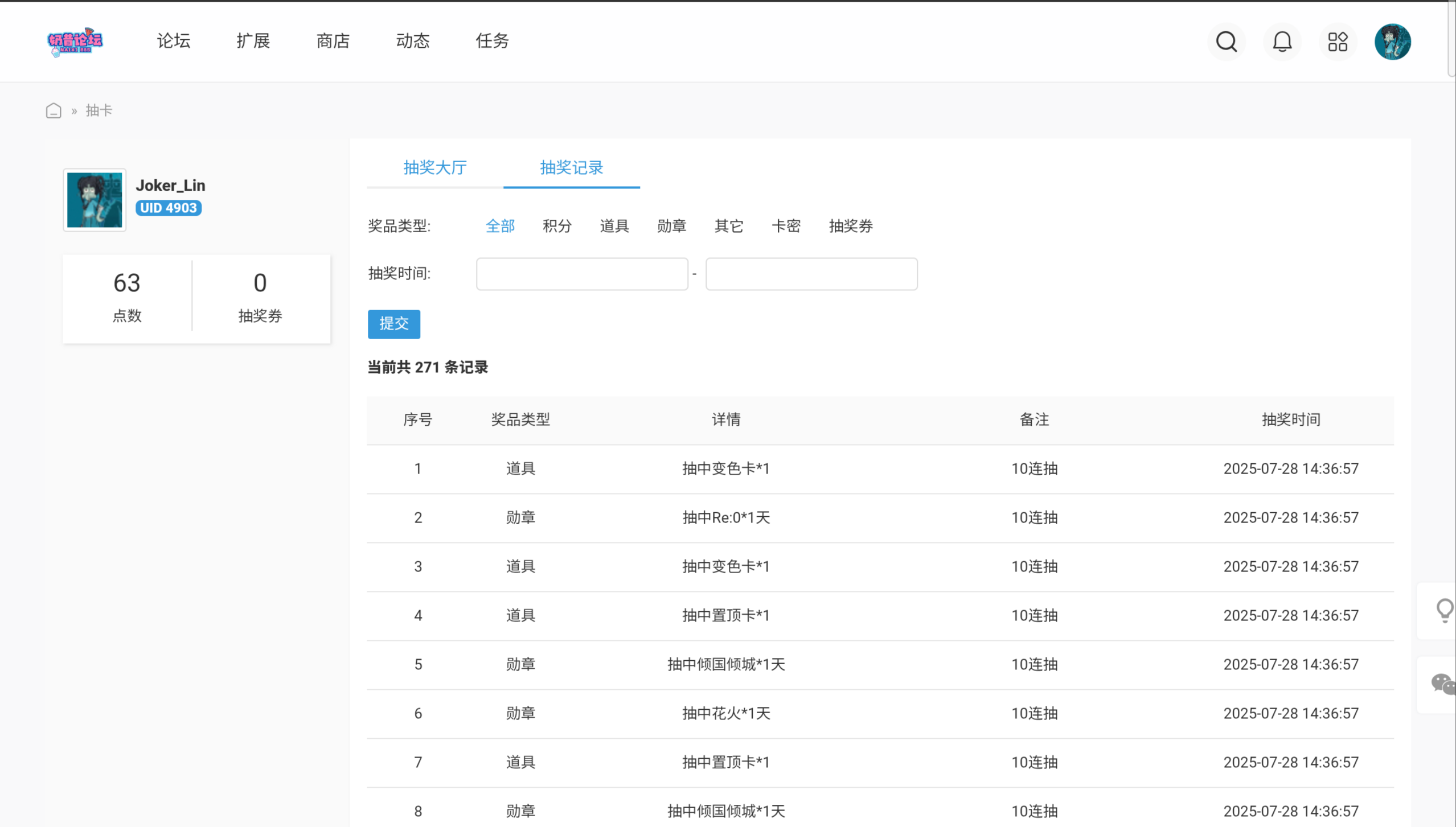Viewport: 1456px width, 827px height.
Task: Click the 提交 button
Action: click(393, 324)
